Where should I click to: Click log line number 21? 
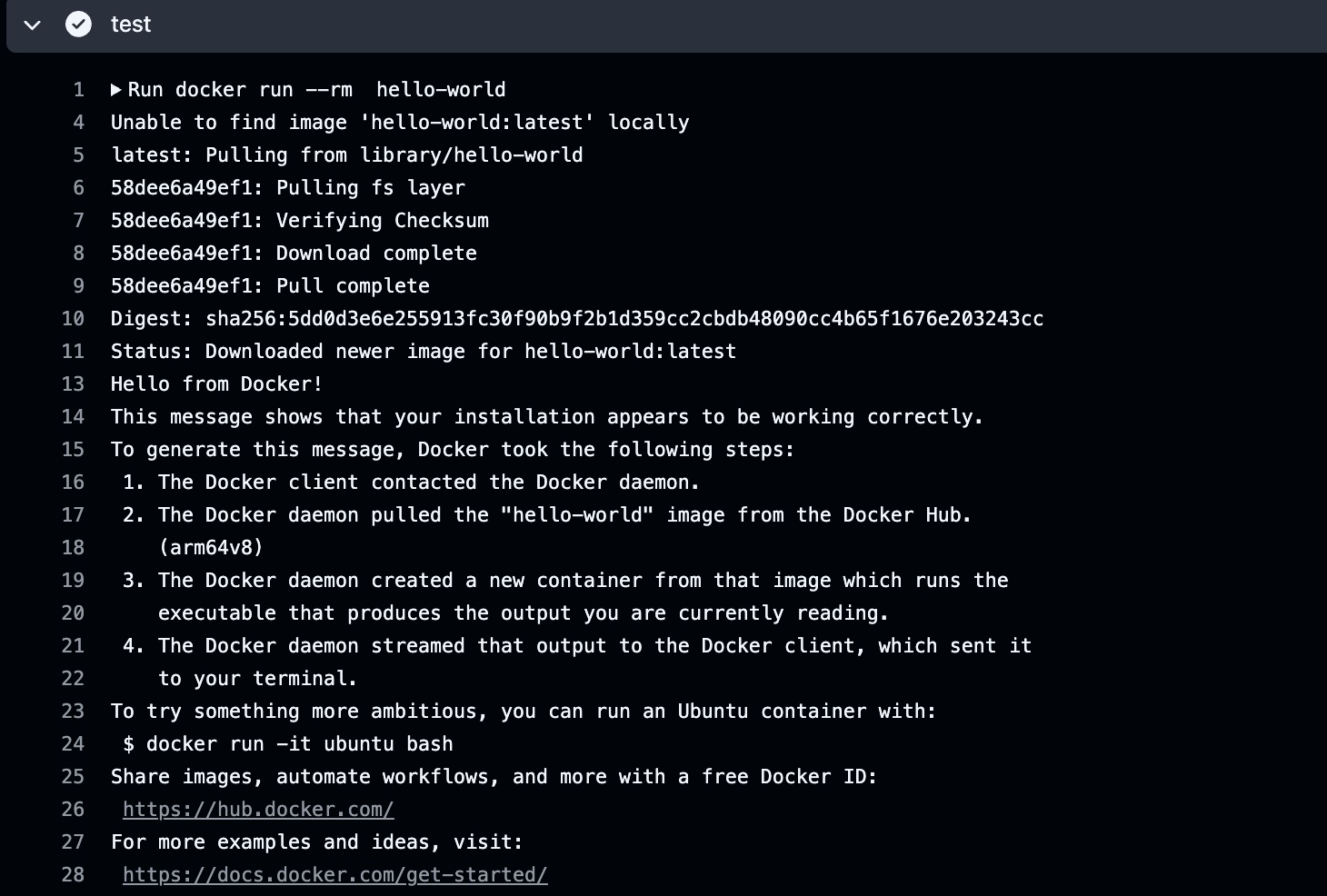pos(73,646)
